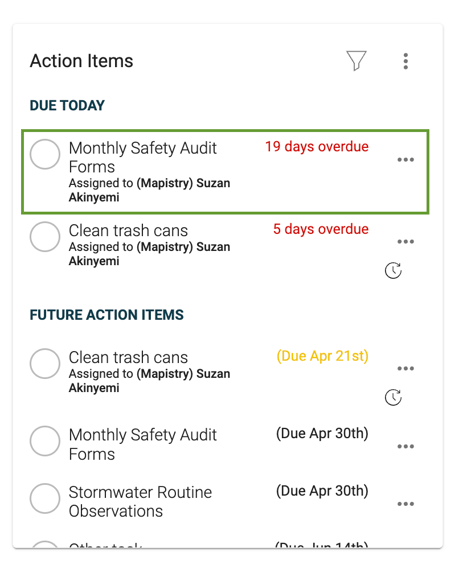
Task: Tick the circle for Monthly Safety Audit Forms Apr 30th
Action: 45,441
